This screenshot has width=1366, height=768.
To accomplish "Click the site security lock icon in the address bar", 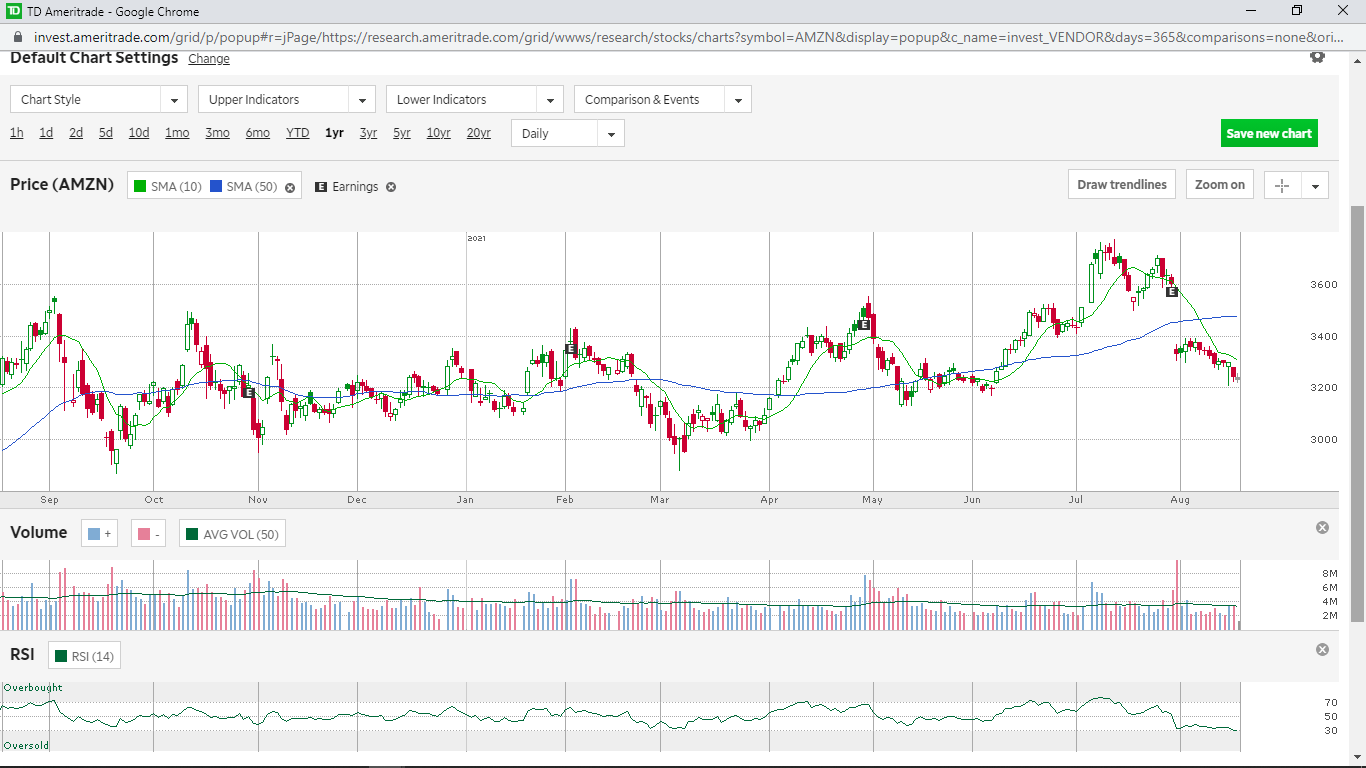I will (18, 37).
